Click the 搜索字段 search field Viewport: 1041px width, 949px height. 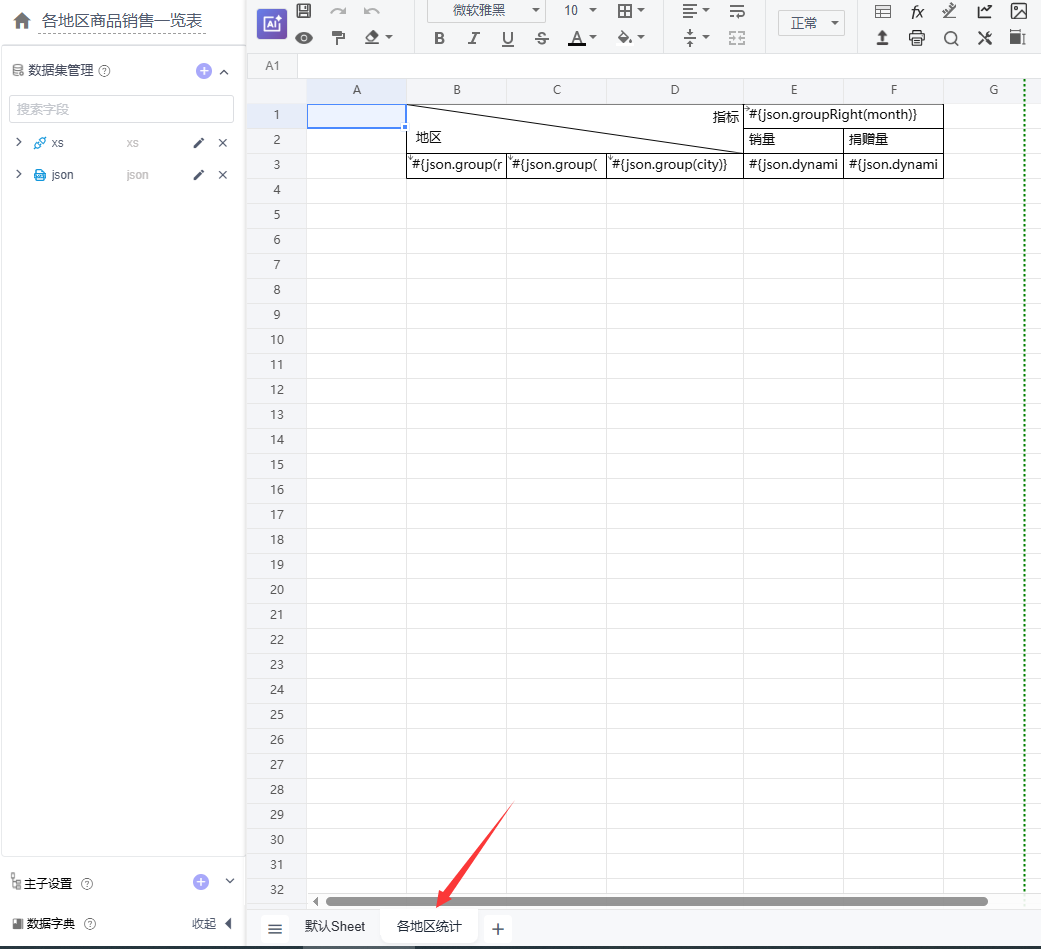pyautogui.click(x=121, y=109)
